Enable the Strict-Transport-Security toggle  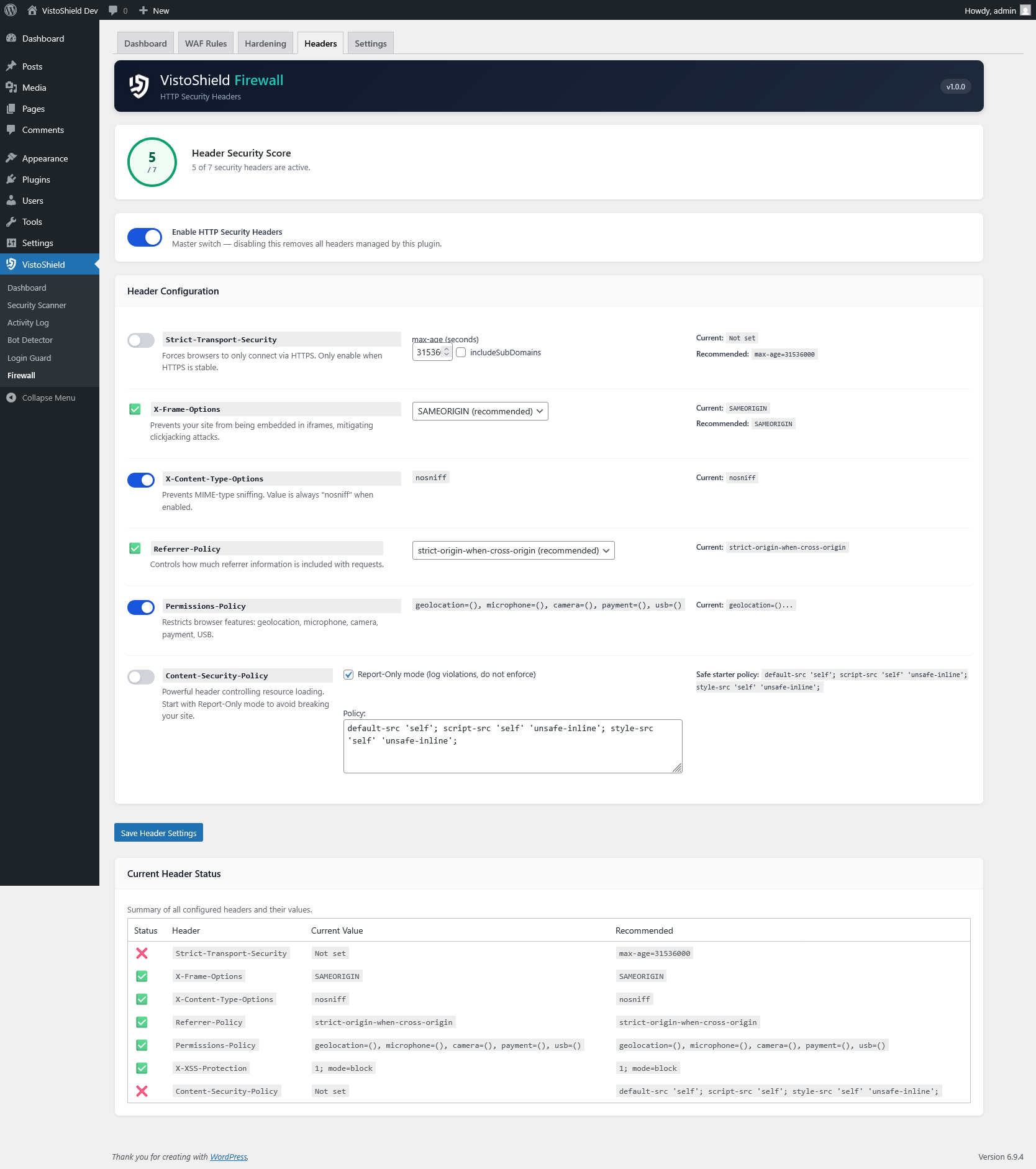(x=140, y=340)
